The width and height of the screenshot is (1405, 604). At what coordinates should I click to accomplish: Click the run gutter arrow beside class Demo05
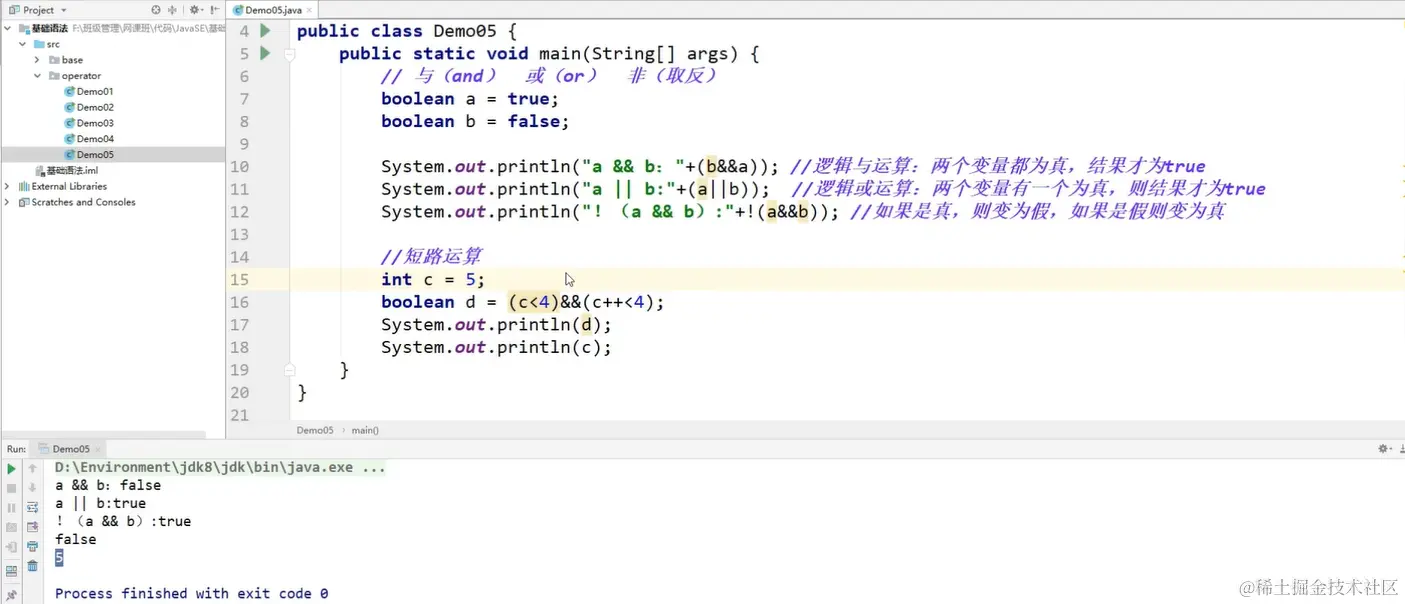tap(265, 31)
